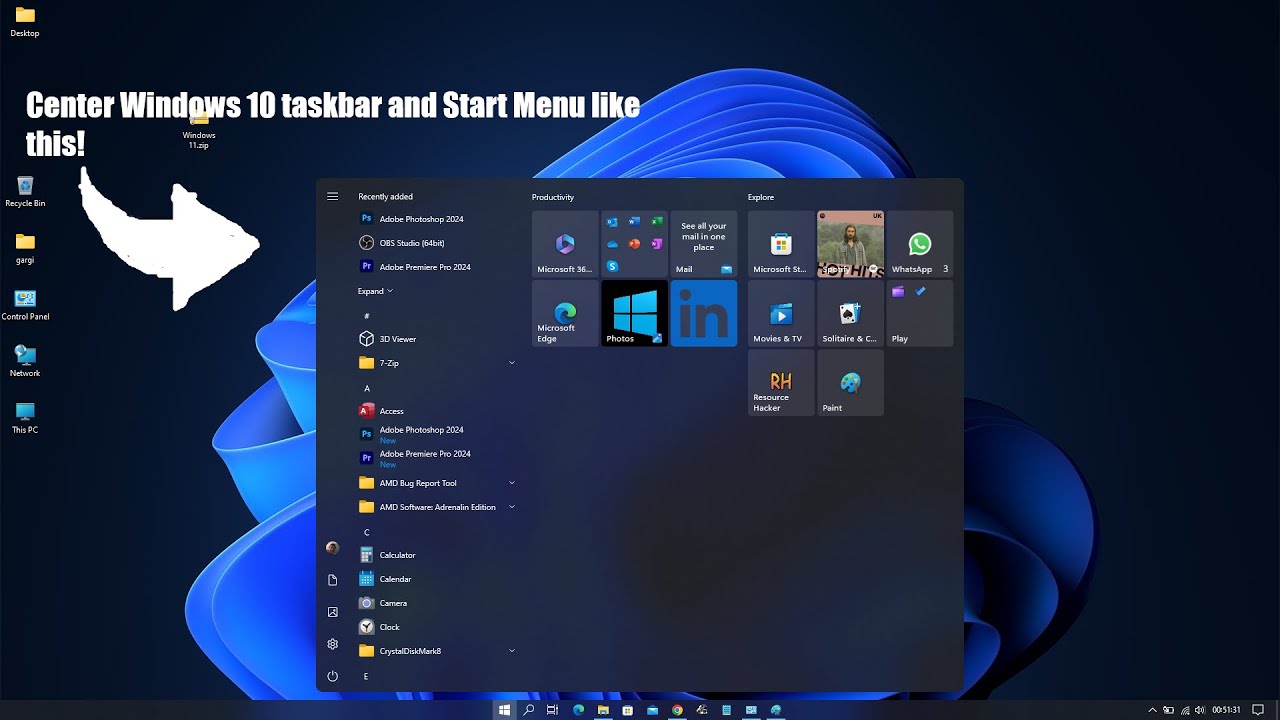
Task: Click the A letter heading
Action: [367, 388]
